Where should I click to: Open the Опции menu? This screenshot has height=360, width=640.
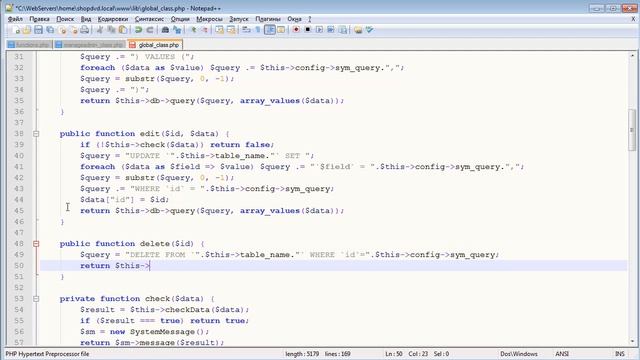tap(180, 19)
